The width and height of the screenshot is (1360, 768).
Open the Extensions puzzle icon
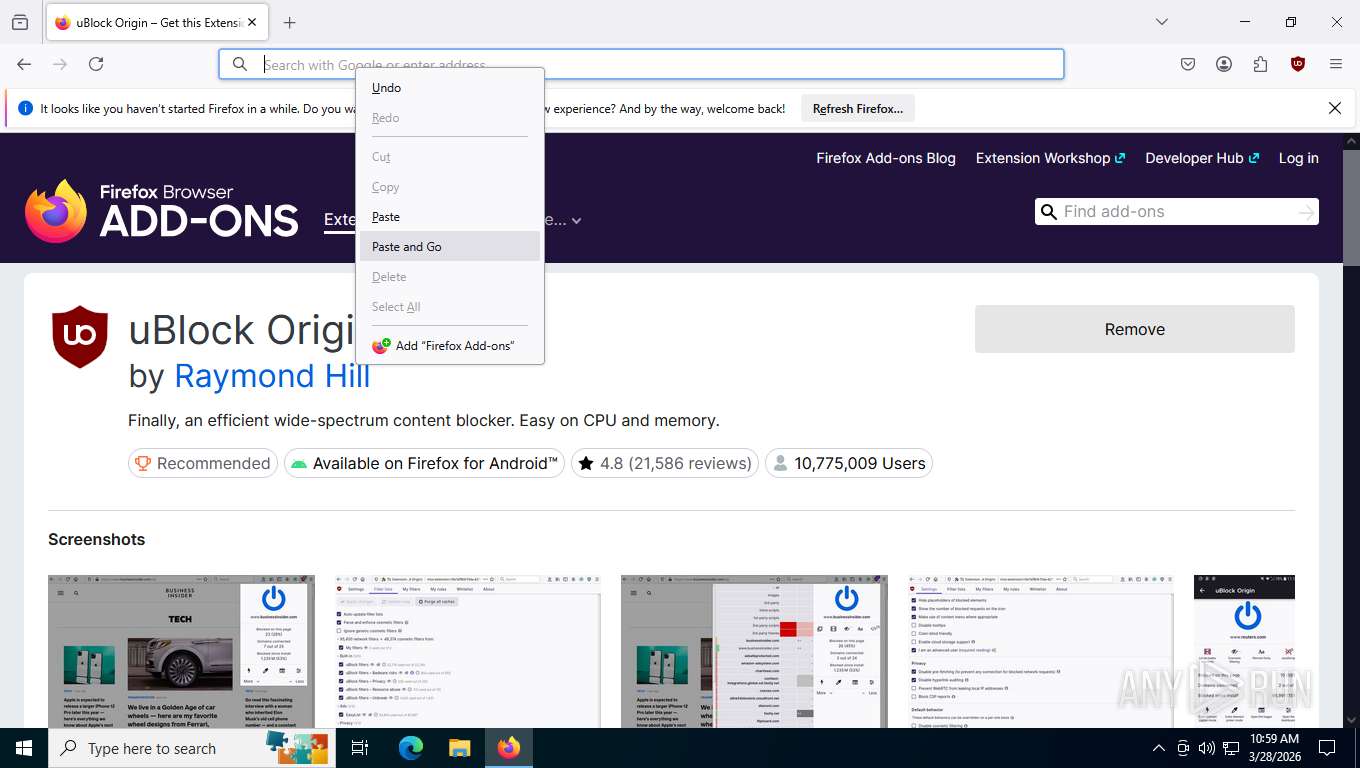(x=1260, y=64)
